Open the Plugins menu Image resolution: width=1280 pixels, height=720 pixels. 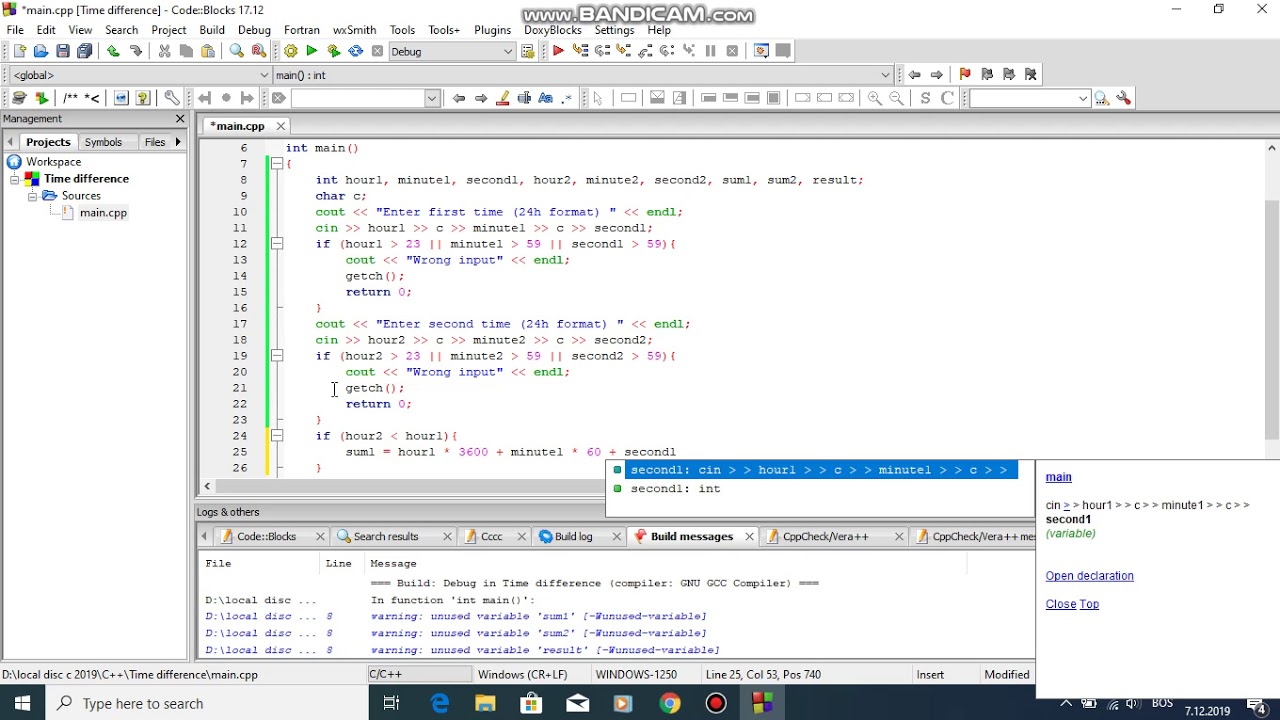click(x=492, y=30)
